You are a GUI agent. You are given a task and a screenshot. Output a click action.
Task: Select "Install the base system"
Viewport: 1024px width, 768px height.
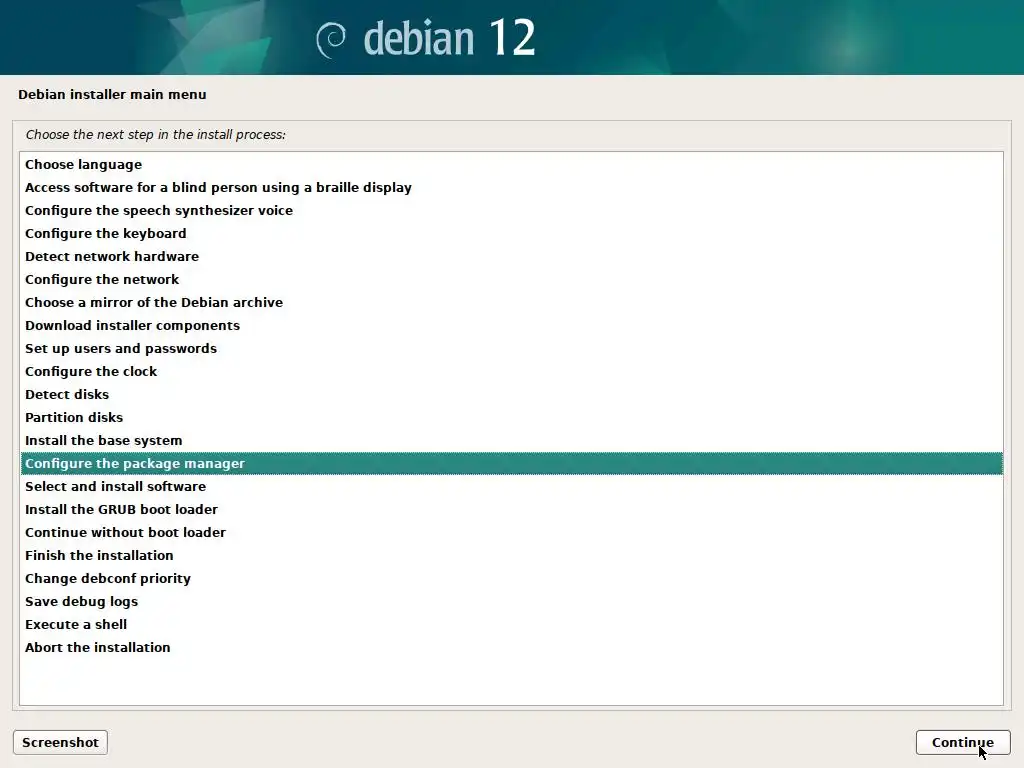(x=511, y=440)
